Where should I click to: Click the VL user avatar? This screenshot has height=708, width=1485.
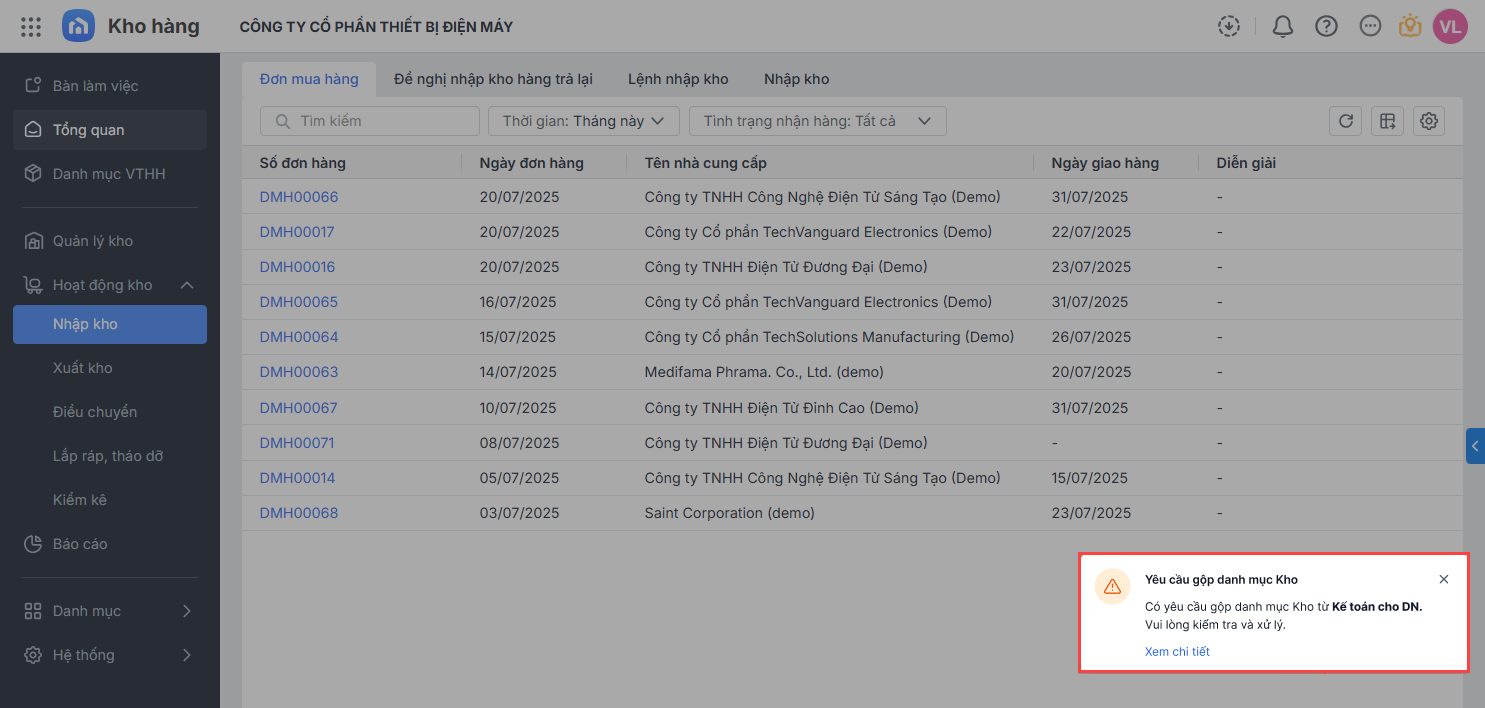click(1450, 27)
